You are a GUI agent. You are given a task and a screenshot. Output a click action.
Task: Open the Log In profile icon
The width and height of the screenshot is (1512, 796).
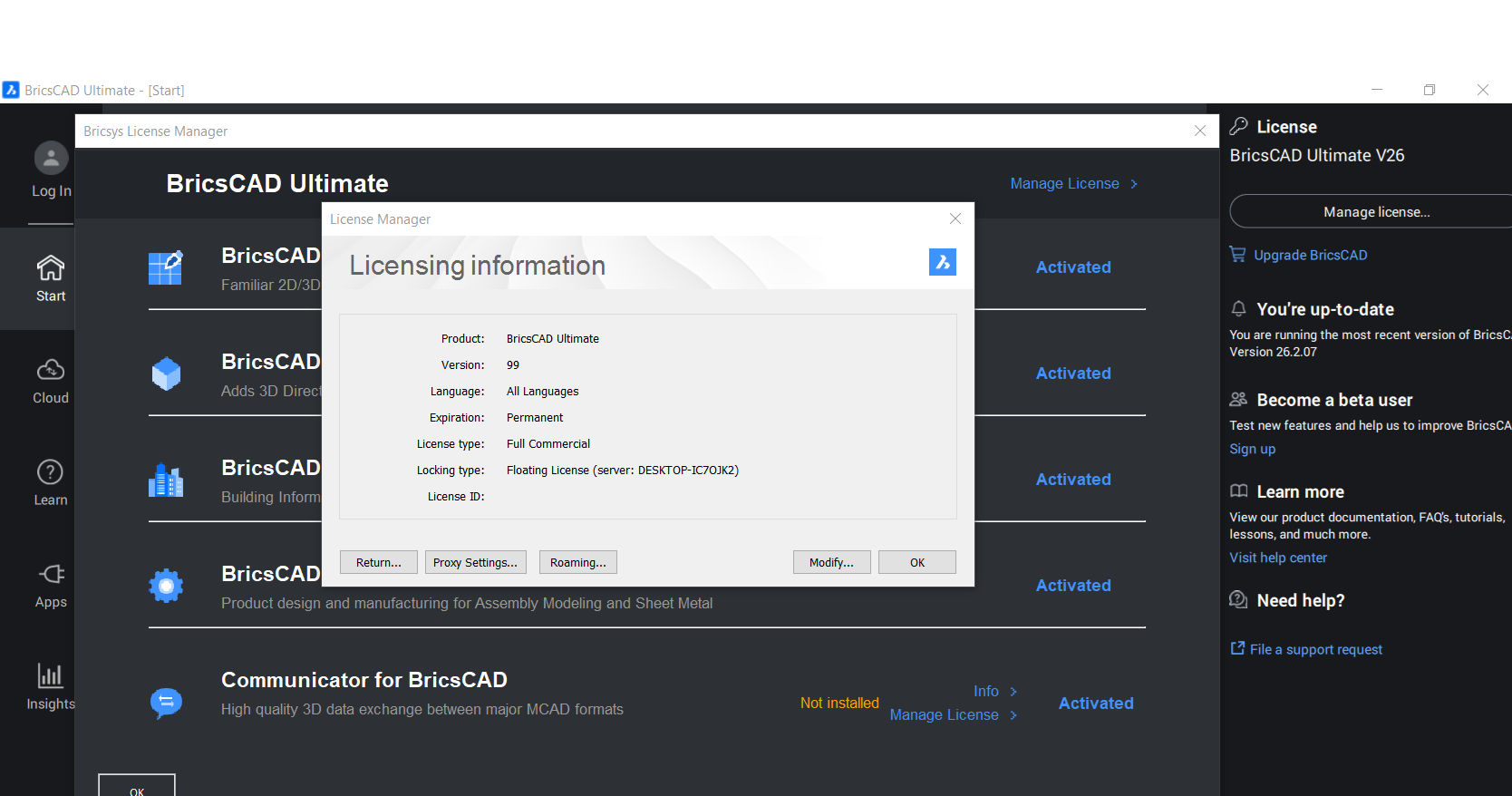pos(51,159)
